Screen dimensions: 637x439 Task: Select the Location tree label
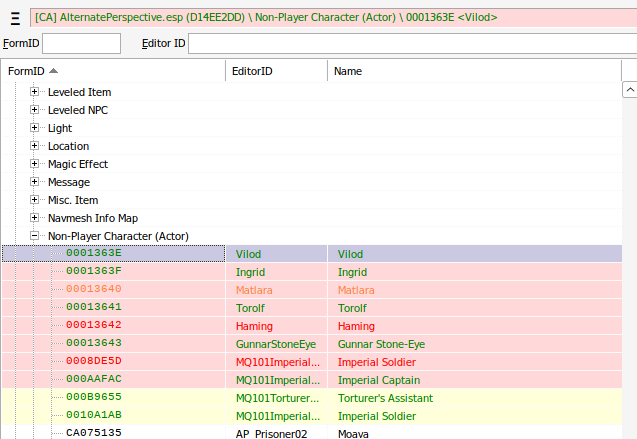coord(68,146)
